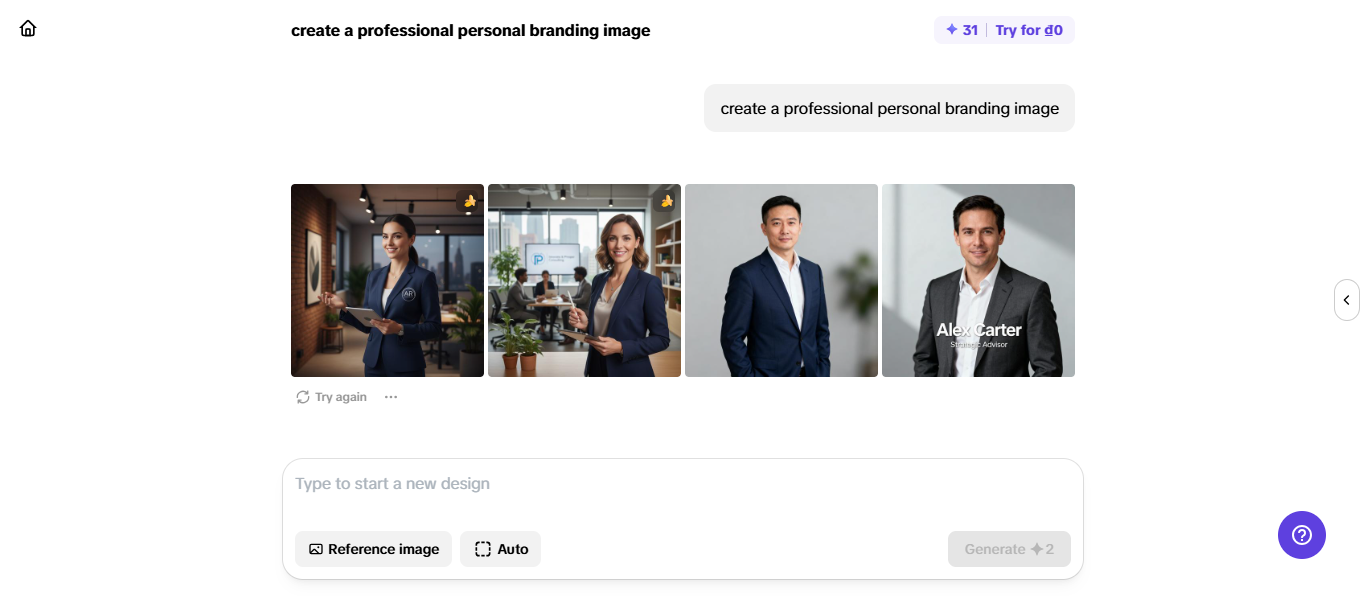Select the Alex Carter portrait image
This screenshot has height=596, width=1365.
point(978,280)
